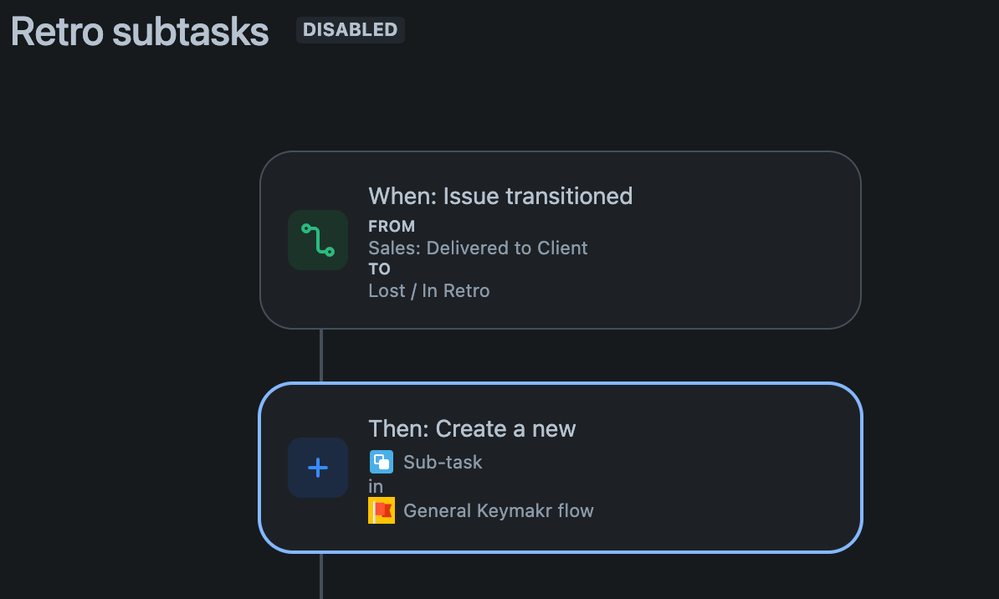
Task: Click the "in" label in the action card
Action: pyautogui.click(x=375, y=486)
